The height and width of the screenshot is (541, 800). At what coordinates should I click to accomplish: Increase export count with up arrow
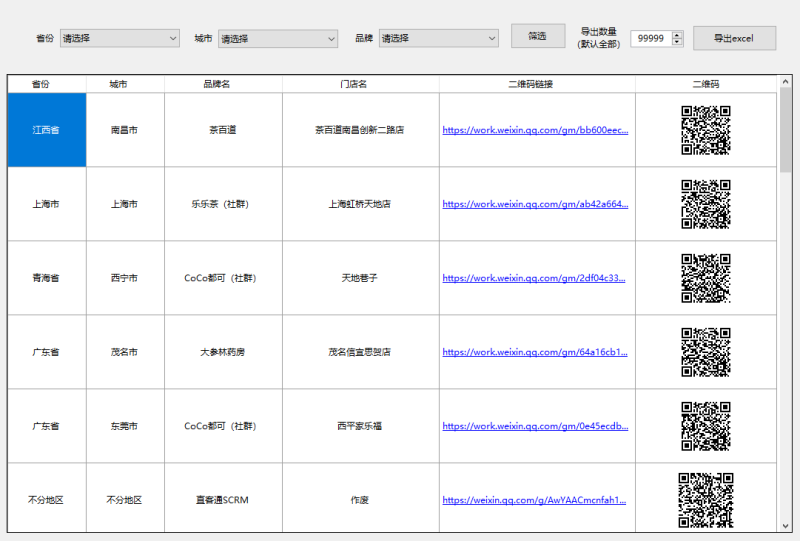point(677,35)
